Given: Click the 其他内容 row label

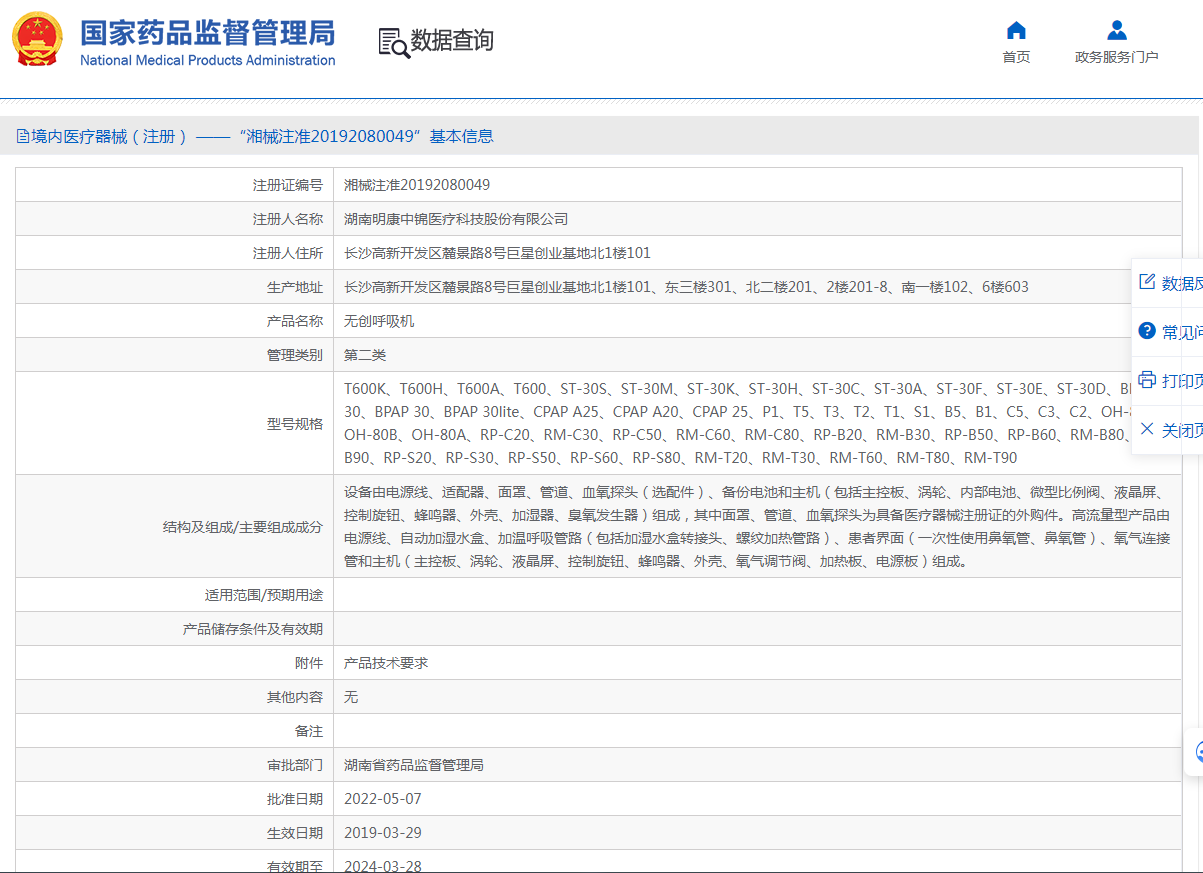Looking at the screenshot, I should pos(295,697).
